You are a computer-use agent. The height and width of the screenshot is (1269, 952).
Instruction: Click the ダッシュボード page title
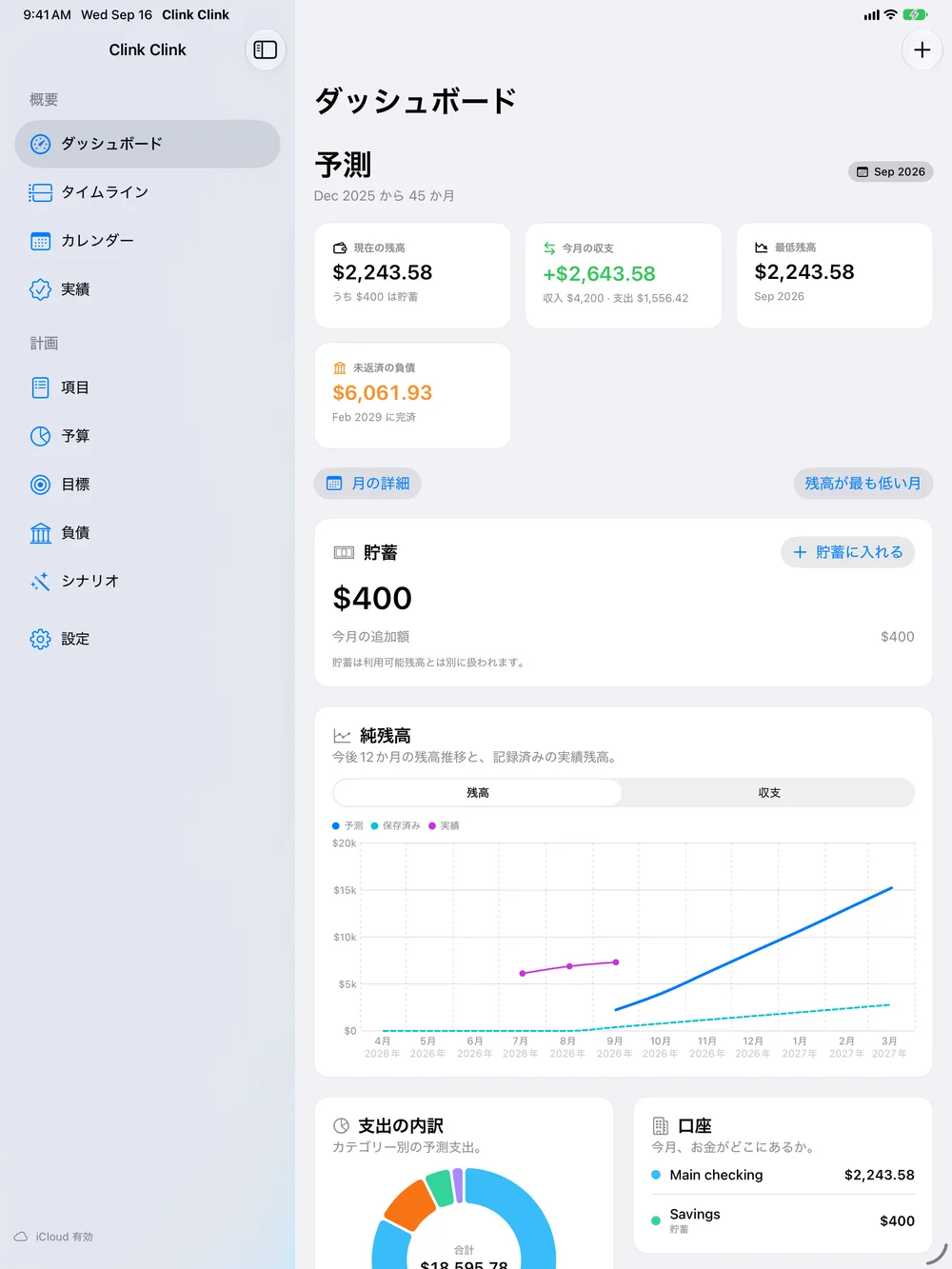(x=416, y=101)
